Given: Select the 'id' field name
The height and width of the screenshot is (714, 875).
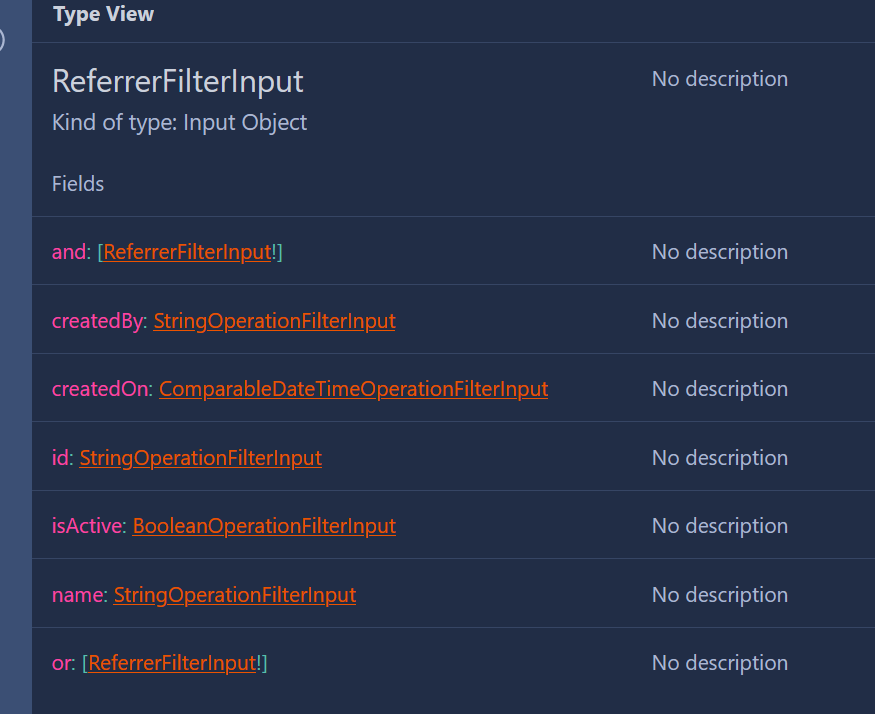Looking at the screenshot, I should pos(60,457).
